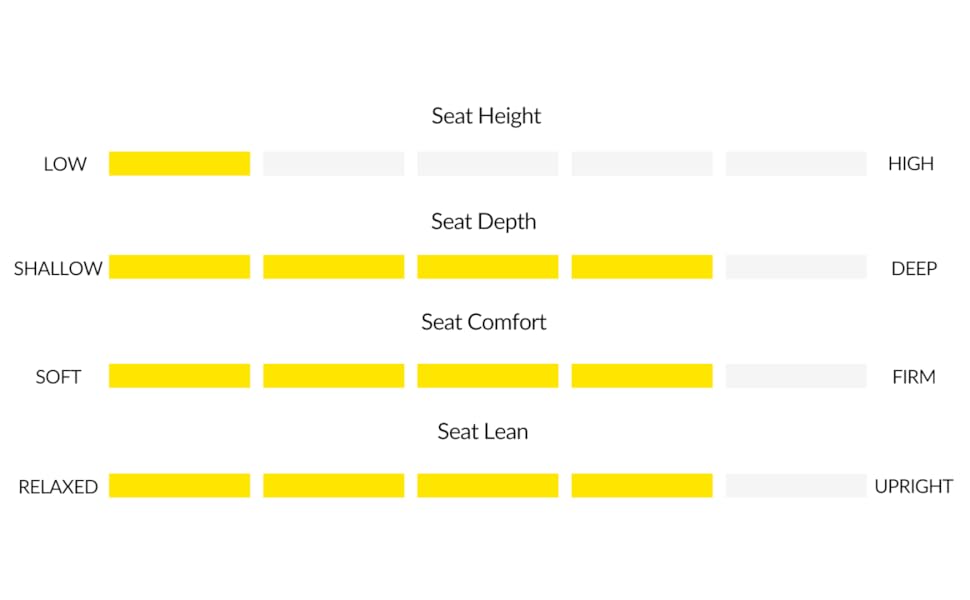This screenshot has height=600, width=970.
Task: Click the Seat Depth heading
Action: click(484, 222)
